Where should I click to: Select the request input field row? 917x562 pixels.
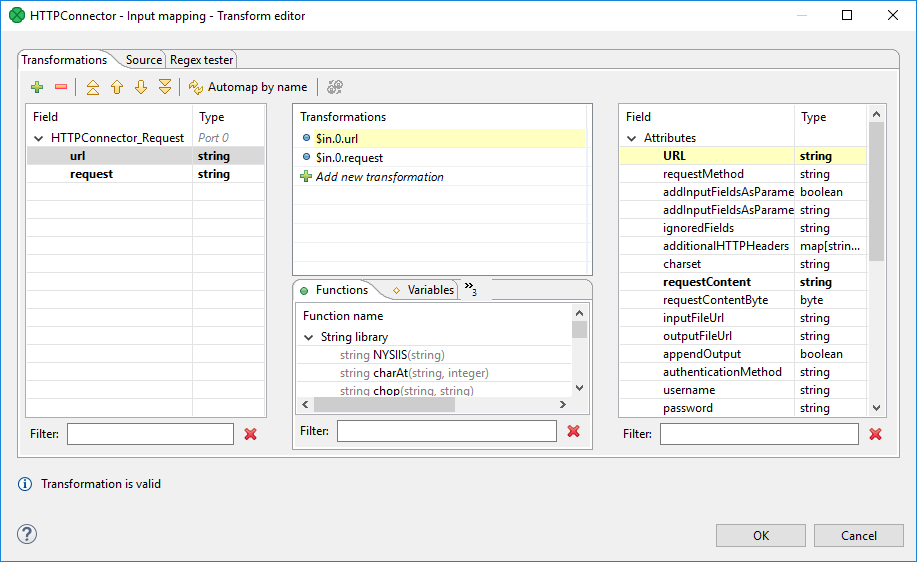pos(146,174)
